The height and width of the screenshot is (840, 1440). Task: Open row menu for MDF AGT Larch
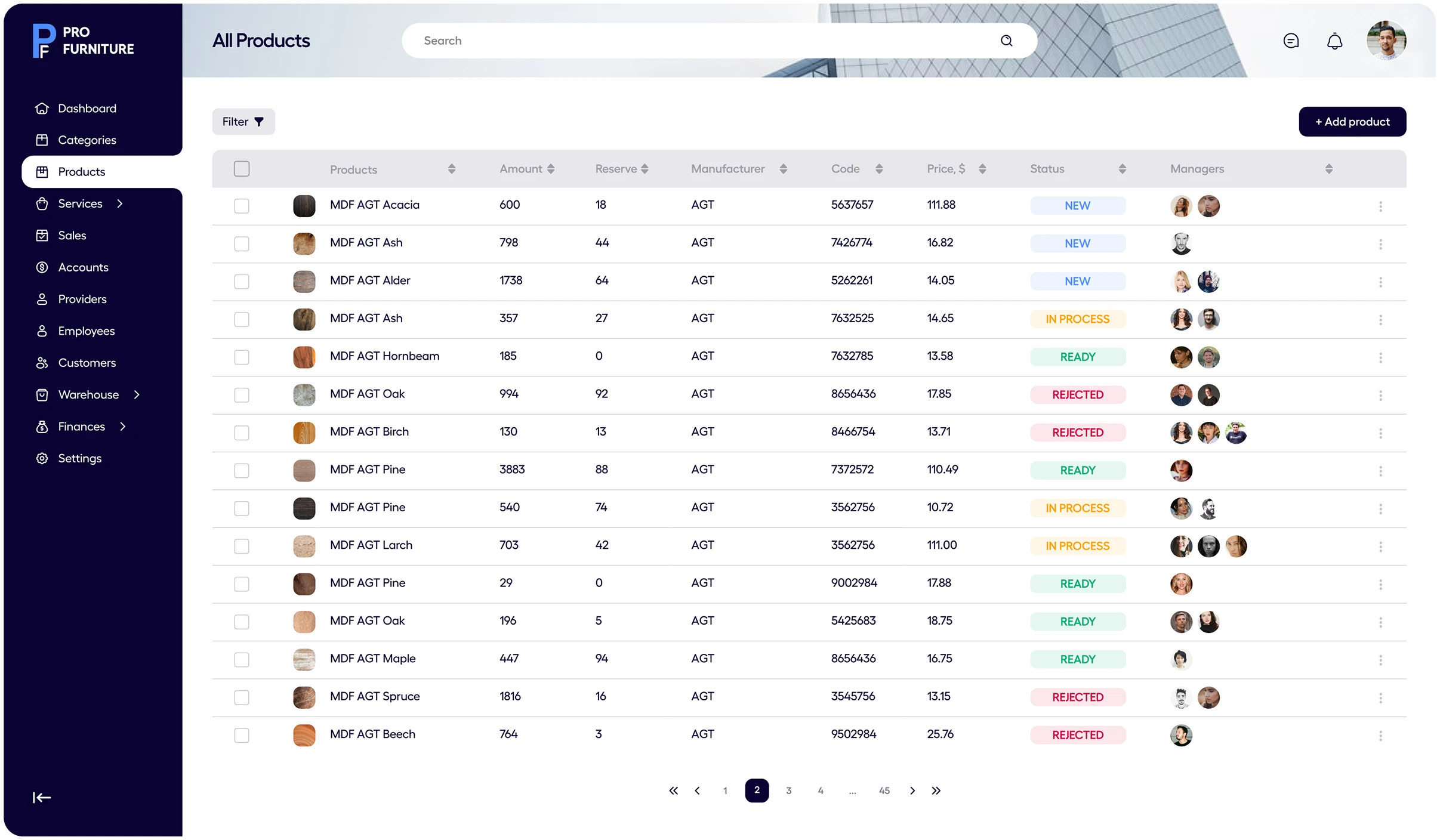(1380, 546)
